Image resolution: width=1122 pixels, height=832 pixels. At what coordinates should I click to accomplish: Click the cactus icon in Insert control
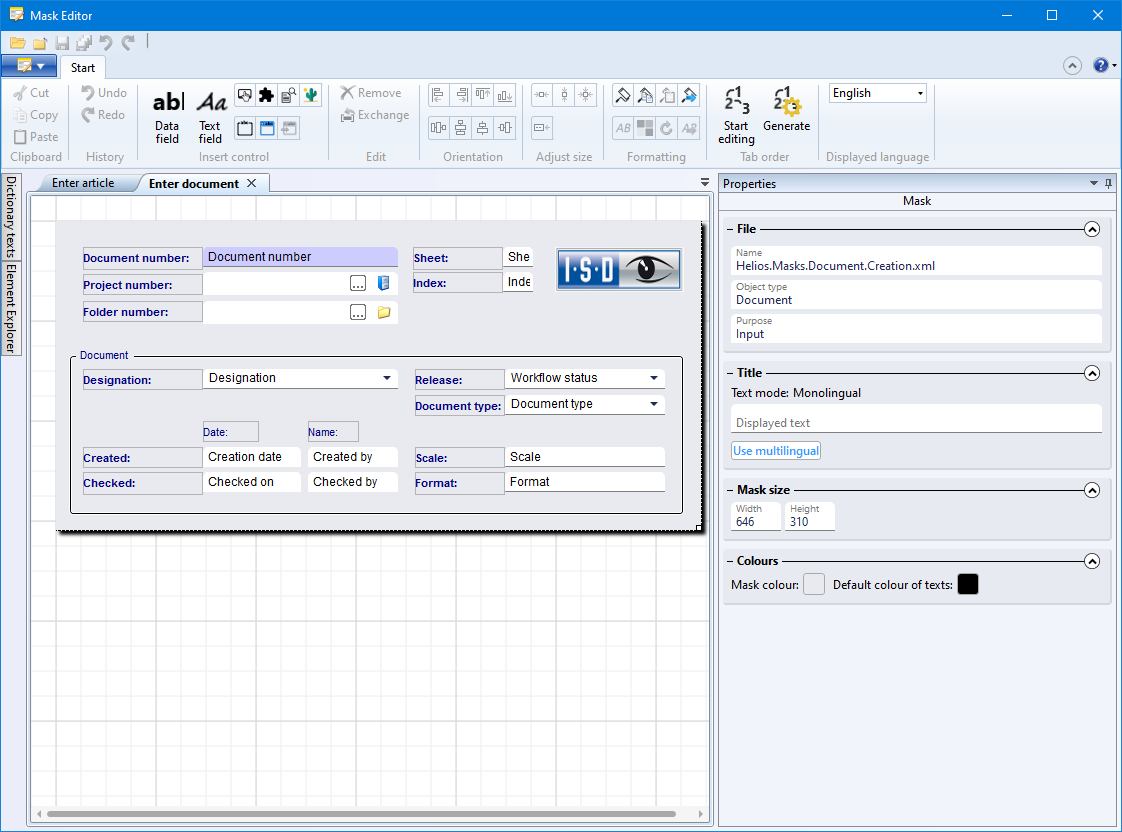pyautogui.click(x=311, y=95)
